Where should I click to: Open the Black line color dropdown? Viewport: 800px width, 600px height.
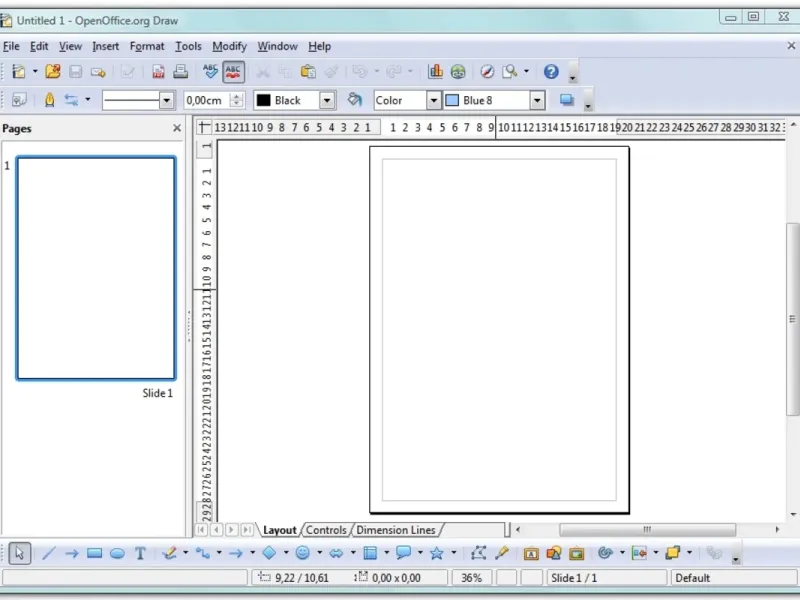327,100
